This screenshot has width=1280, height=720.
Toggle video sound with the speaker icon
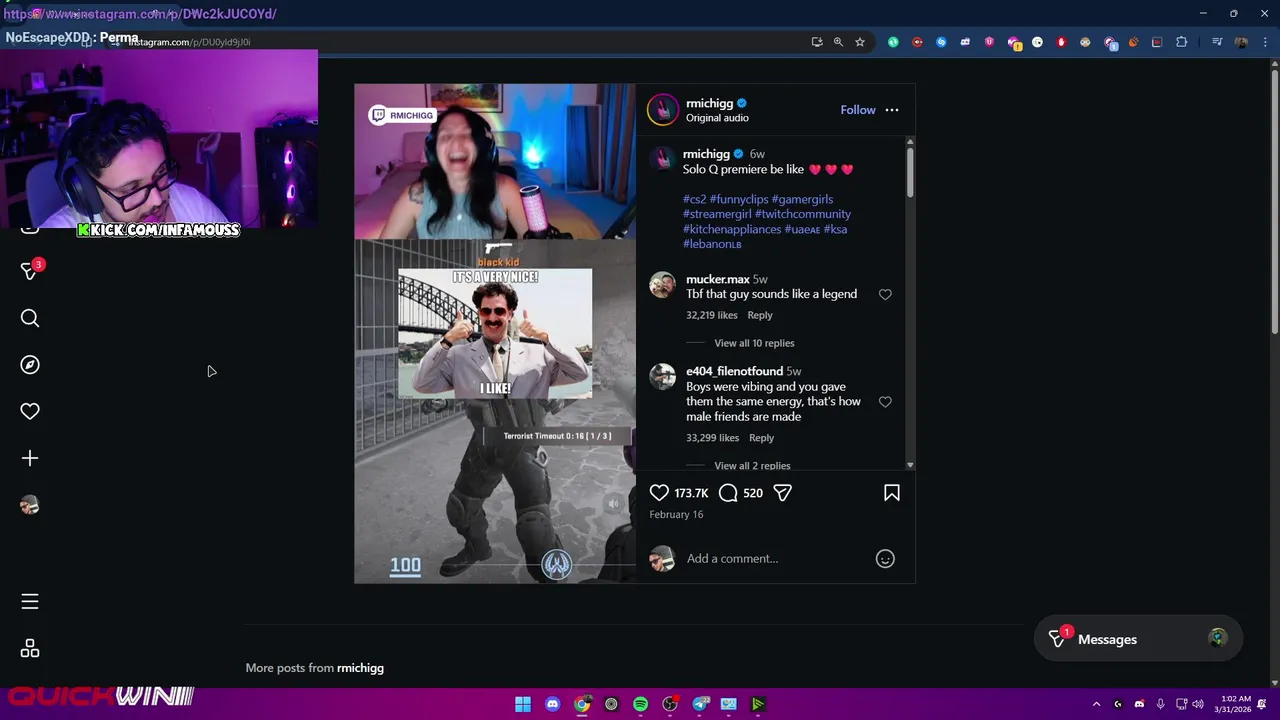614,505
